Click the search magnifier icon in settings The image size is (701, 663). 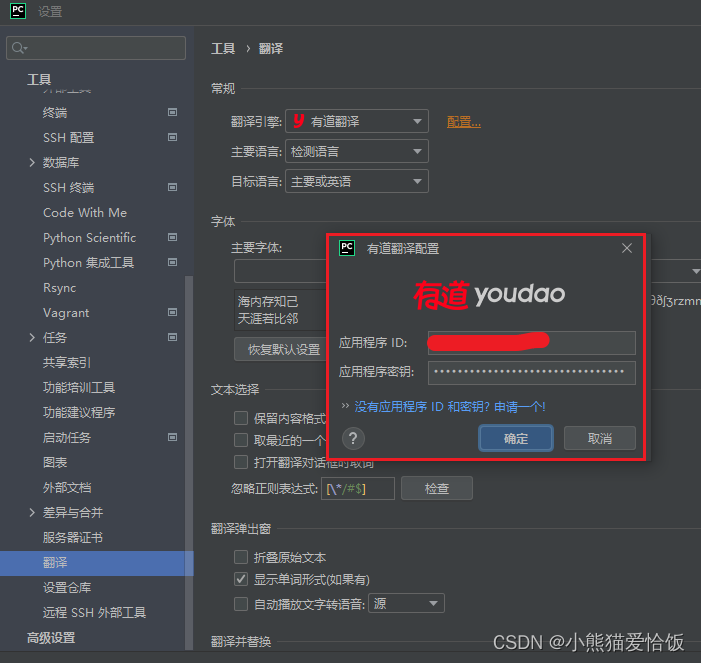click(x=19, y=48)
